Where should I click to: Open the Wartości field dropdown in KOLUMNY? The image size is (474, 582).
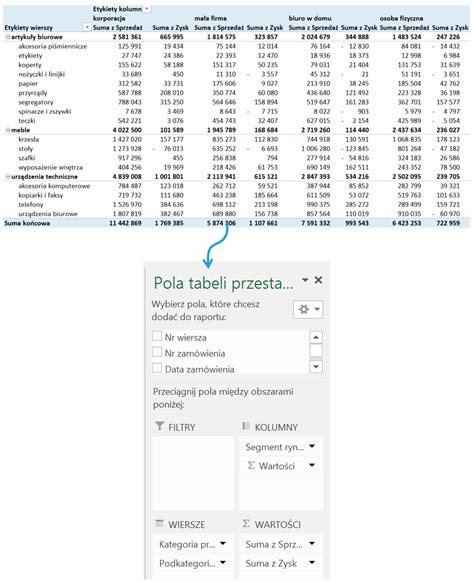312,465
